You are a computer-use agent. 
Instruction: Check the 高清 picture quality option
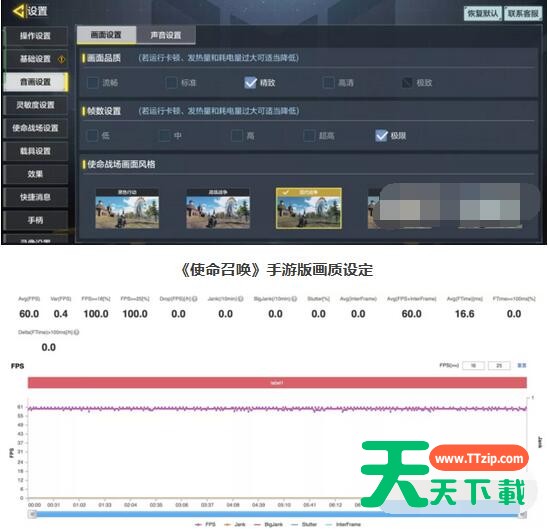point(329,83)
